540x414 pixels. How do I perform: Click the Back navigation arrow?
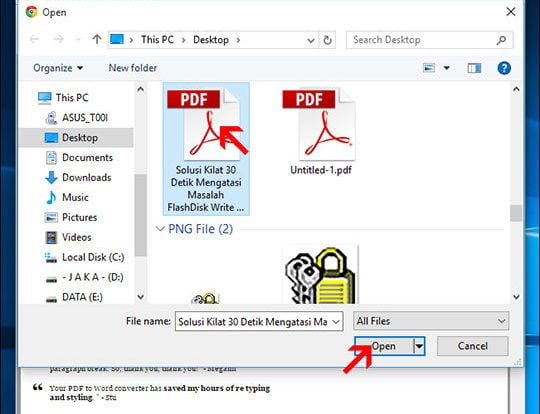[x=34, y=40]
